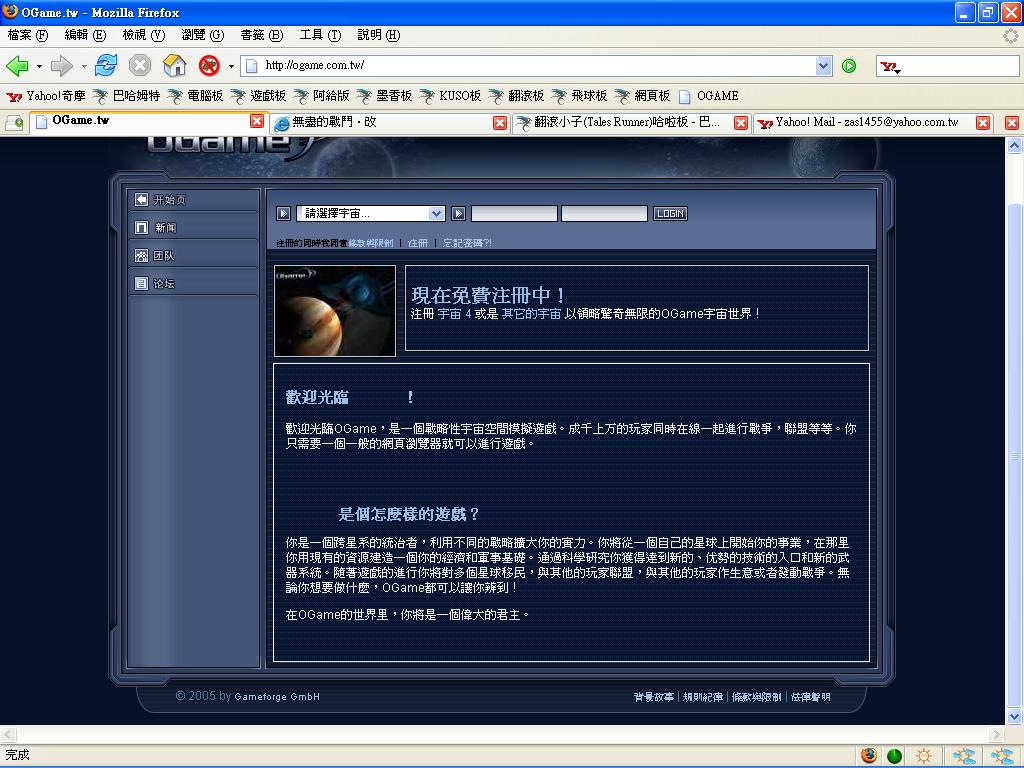Open the OGAME bookmark
Screen dimensions: 1024x768
click(x=709, y=96)
